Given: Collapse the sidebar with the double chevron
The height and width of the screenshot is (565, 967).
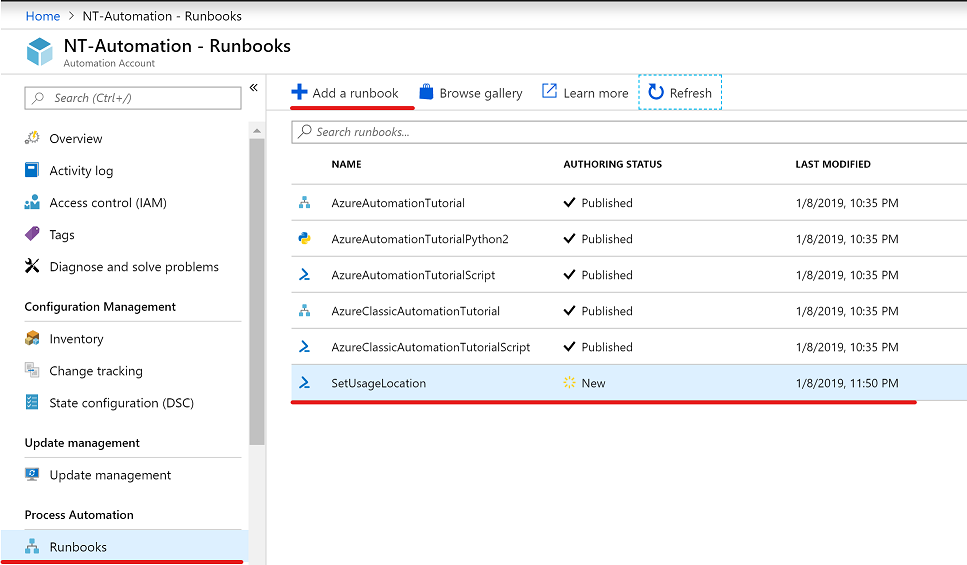Looking at the screenshot, I should pos(253,88).
